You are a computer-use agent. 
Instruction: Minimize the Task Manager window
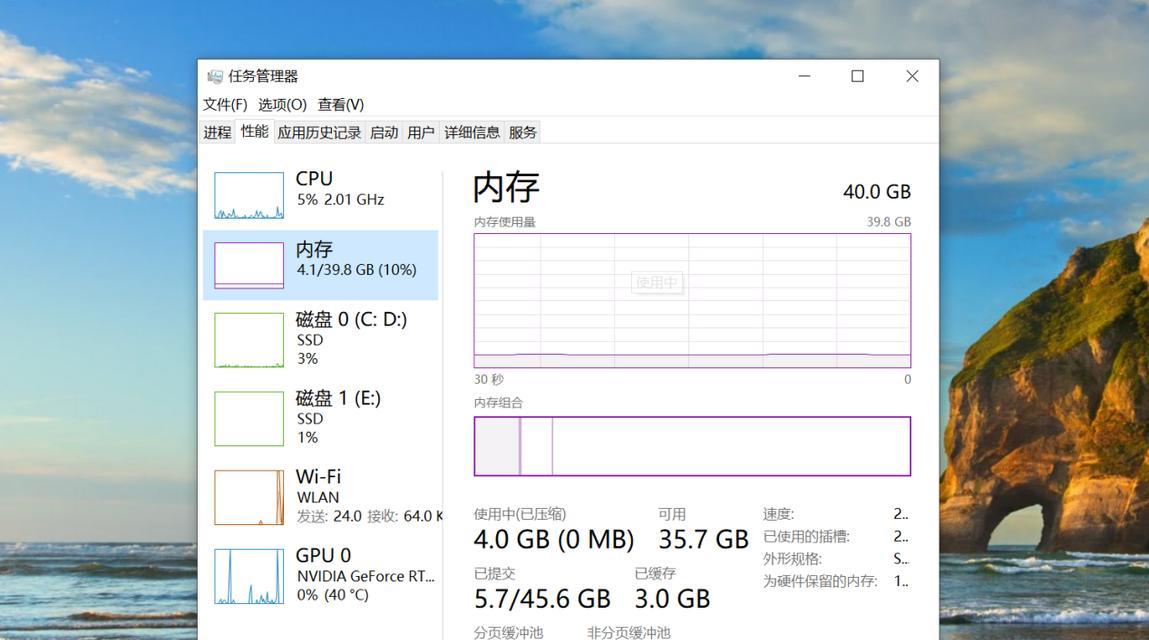[x=805, y=76]
